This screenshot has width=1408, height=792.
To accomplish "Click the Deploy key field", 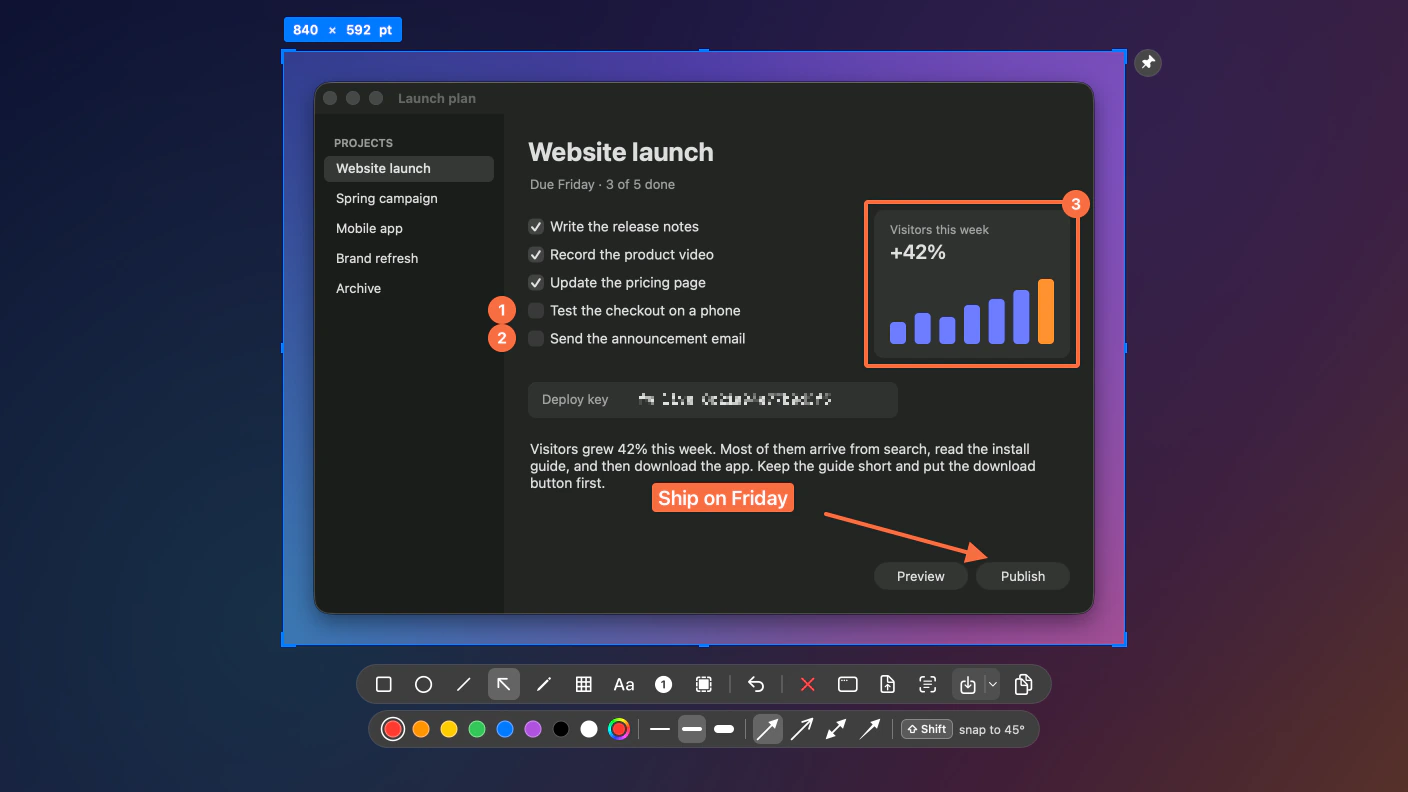I will (713, 400).
